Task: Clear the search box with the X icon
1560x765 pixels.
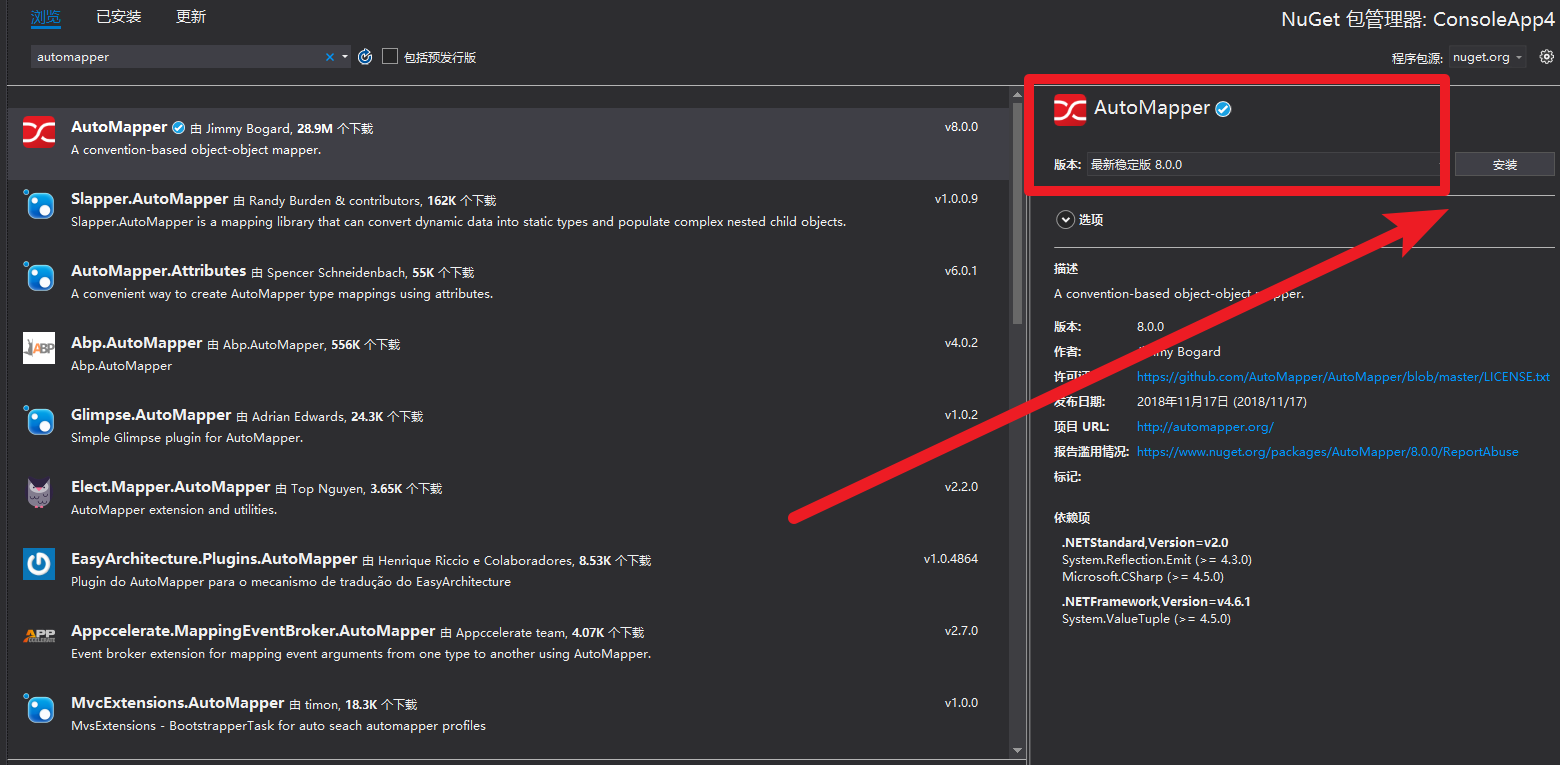Action: [330, 57]
